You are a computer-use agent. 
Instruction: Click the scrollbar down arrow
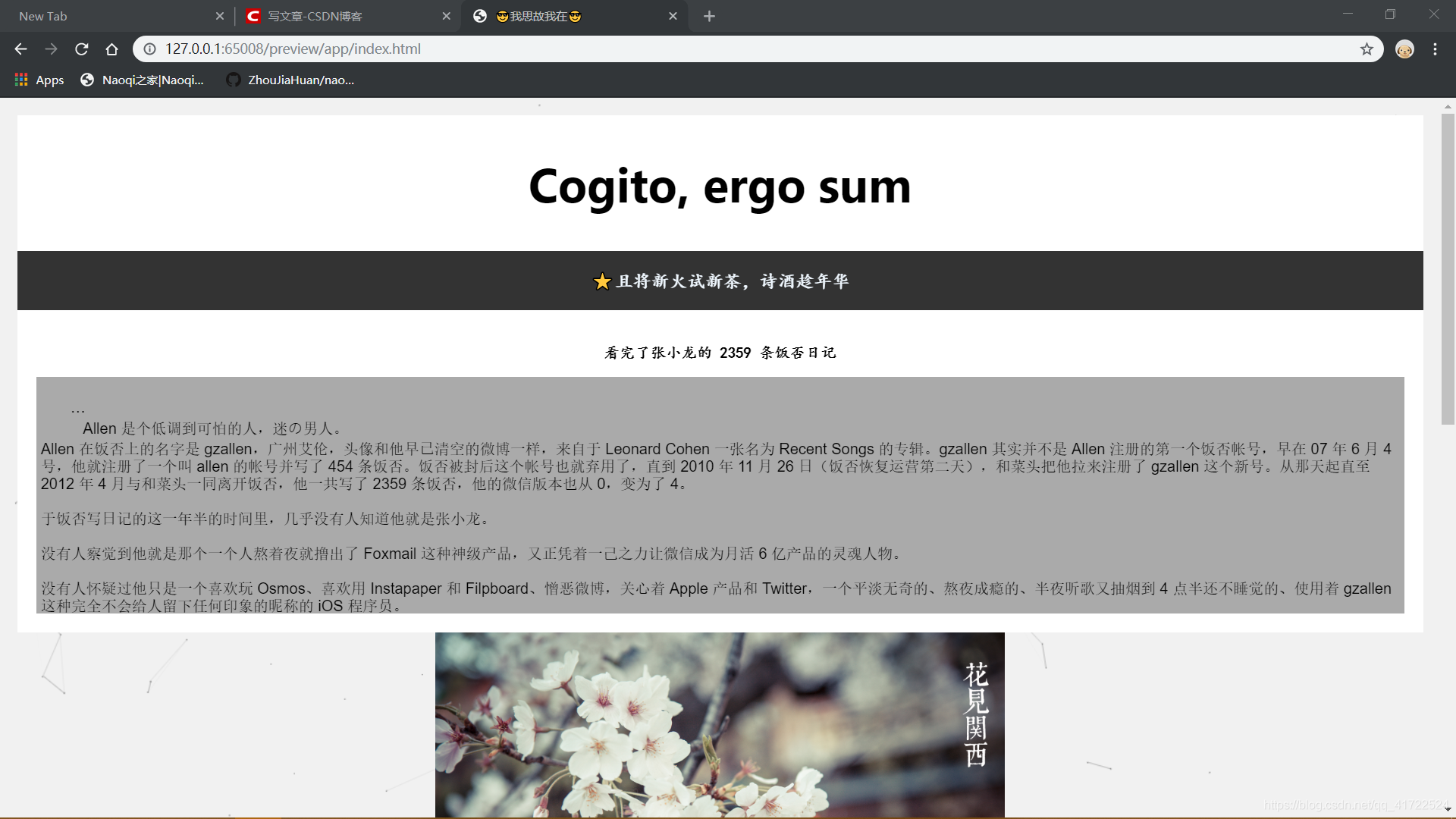click(1448, 811)
